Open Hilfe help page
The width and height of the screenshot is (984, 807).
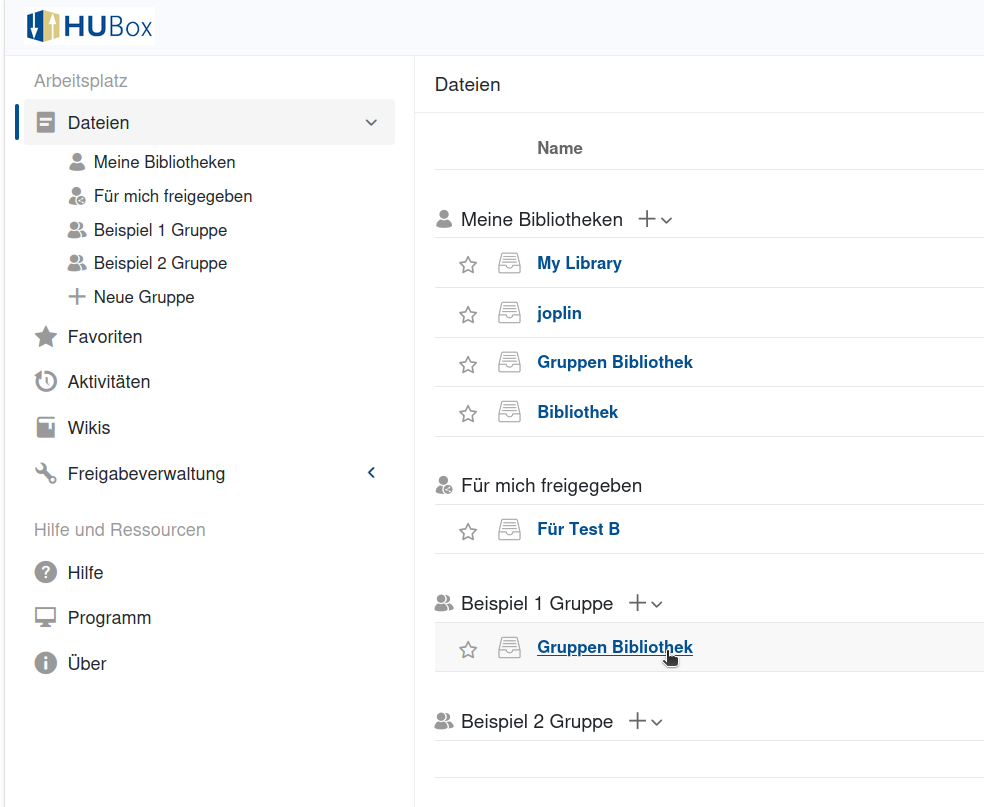click(85, 573)
